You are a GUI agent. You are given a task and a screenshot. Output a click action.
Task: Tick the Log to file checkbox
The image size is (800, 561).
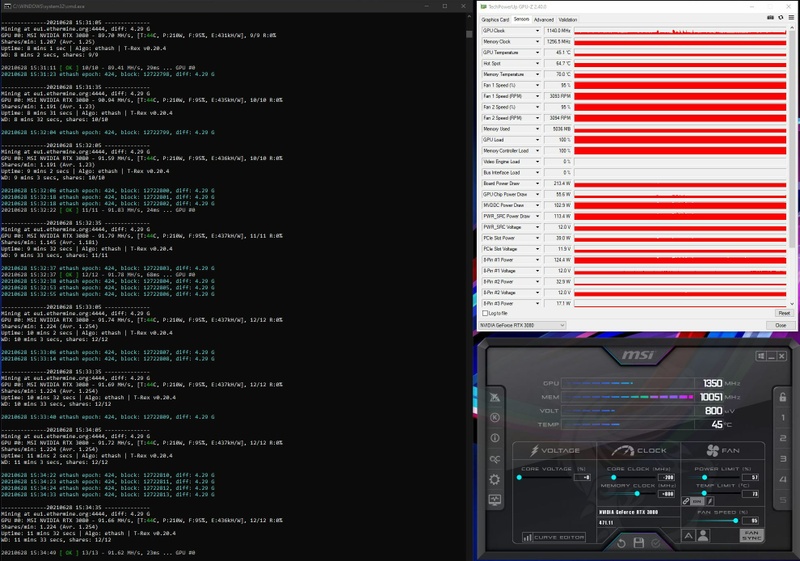tap(485, 313)
